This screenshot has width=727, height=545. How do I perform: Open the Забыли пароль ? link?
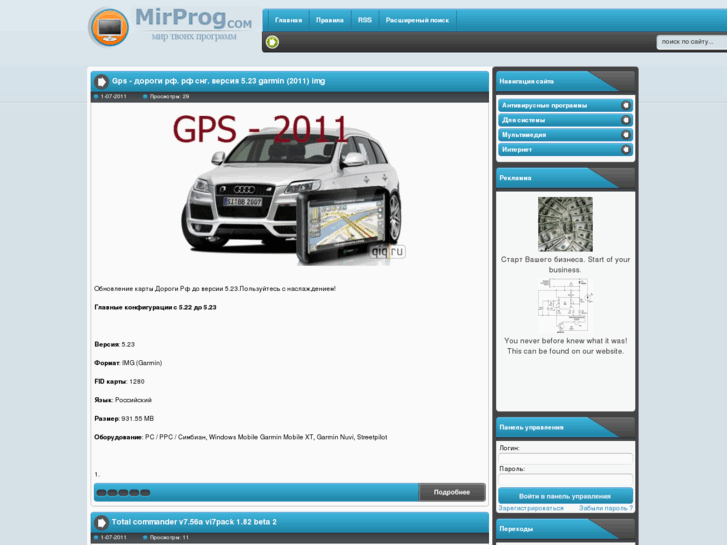pyautogui.click(x=606, y=508)
